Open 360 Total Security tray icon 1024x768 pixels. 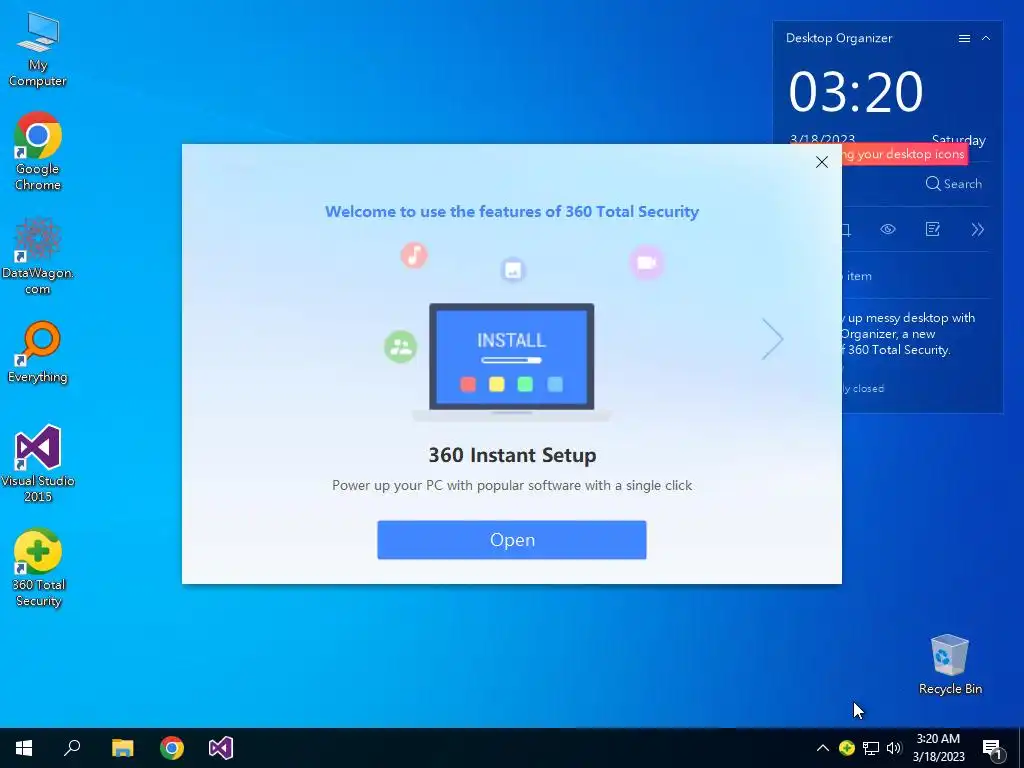pyautogui.click(x=847, y=748)
